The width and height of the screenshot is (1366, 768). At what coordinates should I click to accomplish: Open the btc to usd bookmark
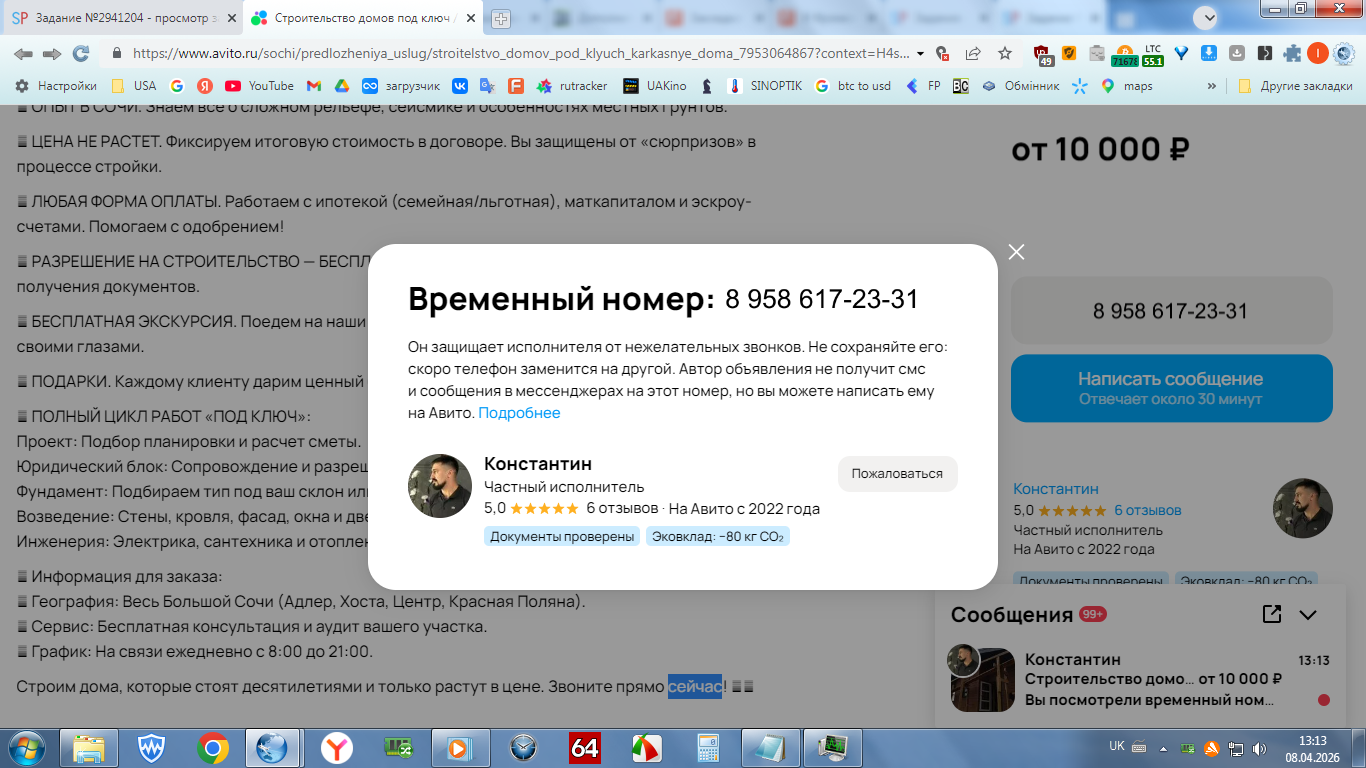853,86
